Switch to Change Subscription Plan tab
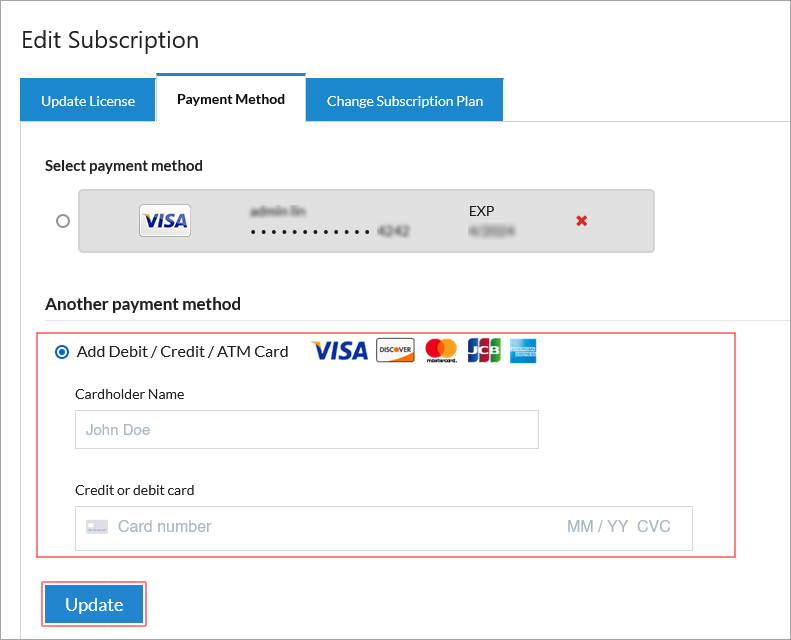791x640 pixels. (405, 101)
